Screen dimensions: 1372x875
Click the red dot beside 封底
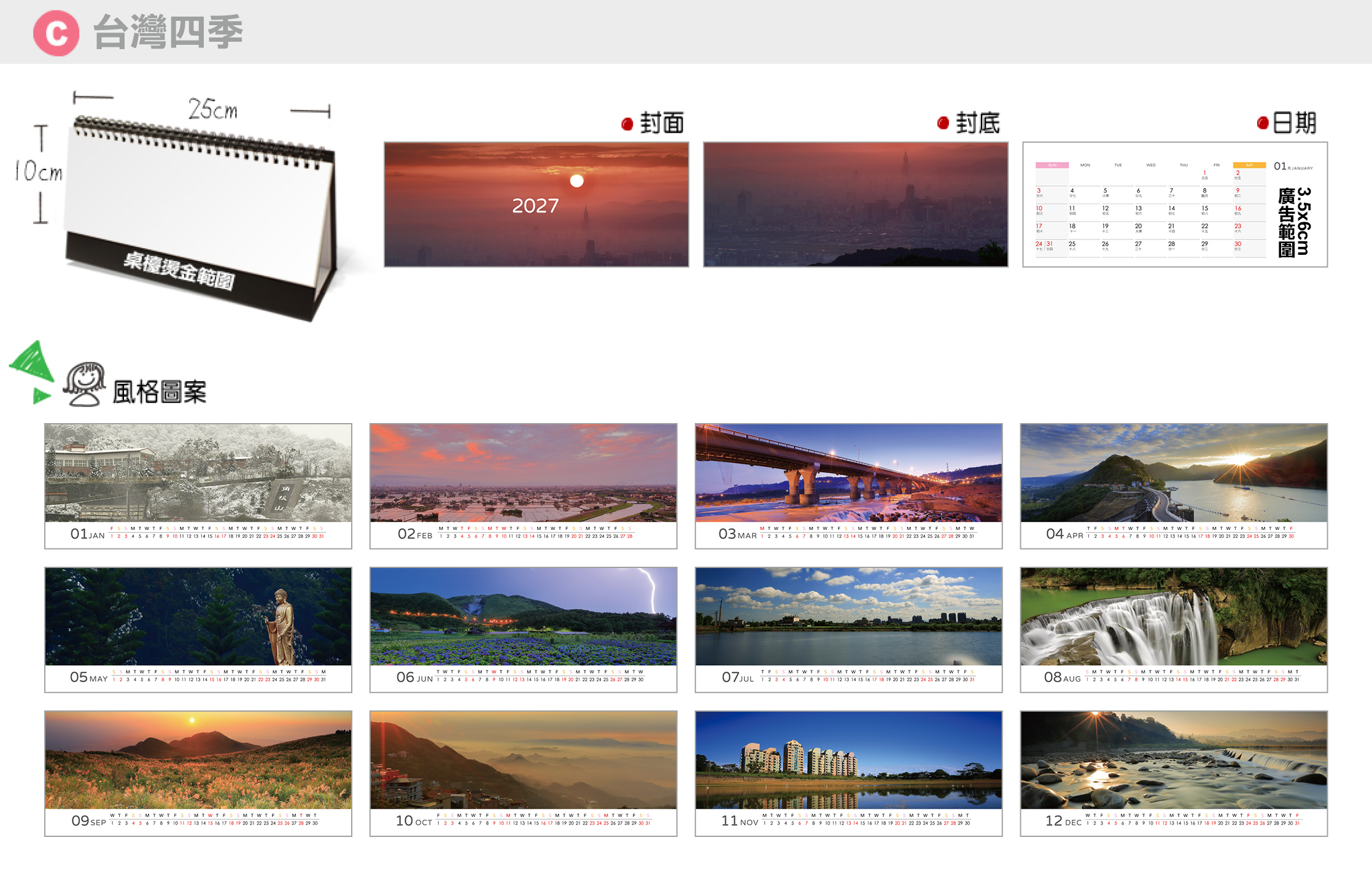943,123
